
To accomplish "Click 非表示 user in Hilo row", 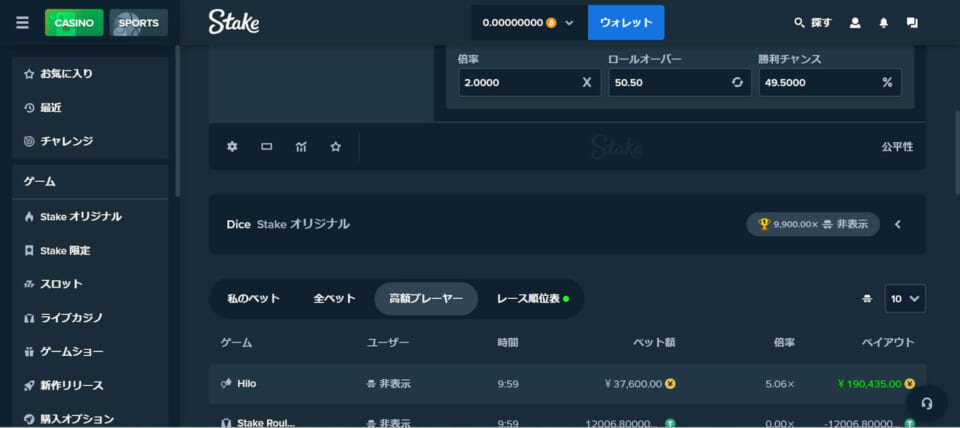I will (x=389, y=384).
